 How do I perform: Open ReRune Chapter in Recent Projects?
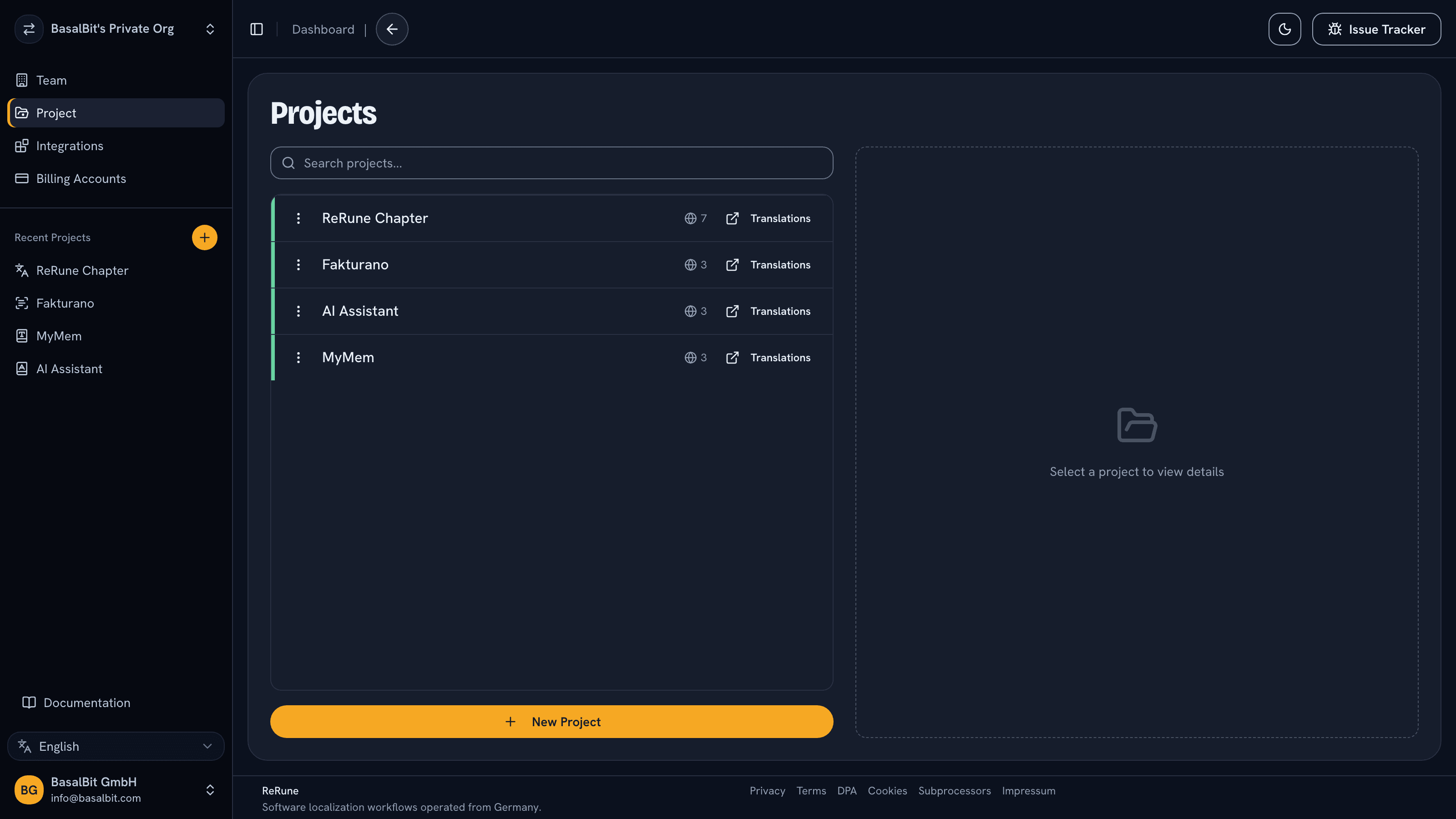click(x=116, y=270)
